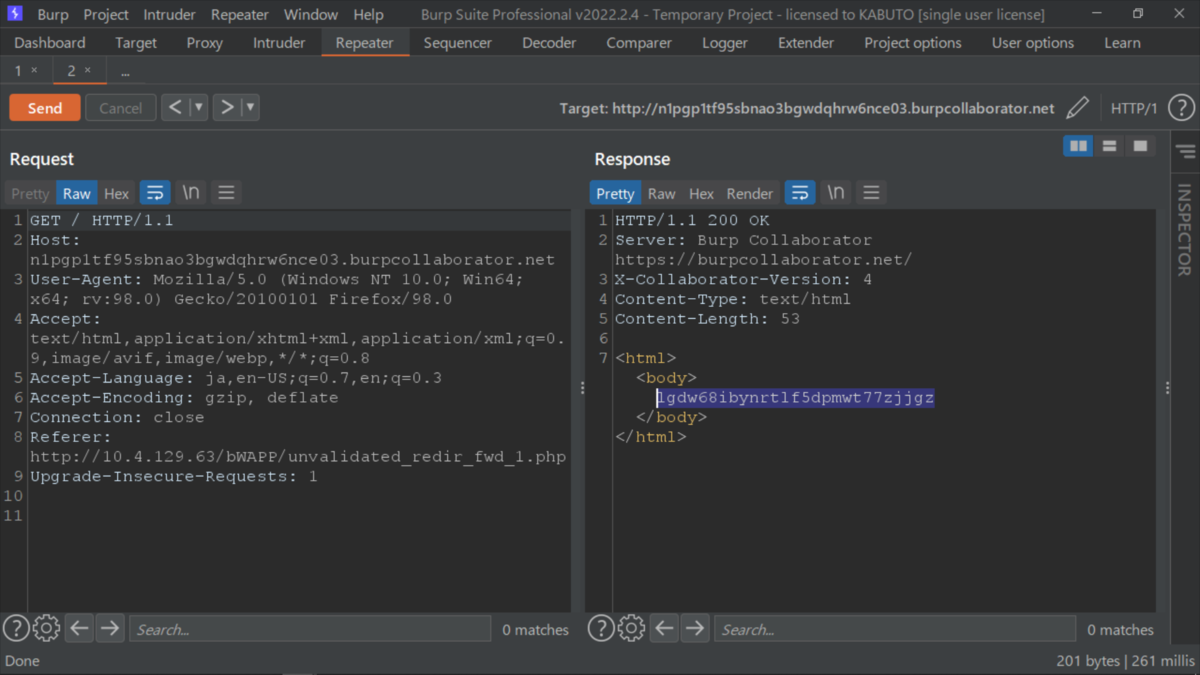Toggle show non-printable chars in Request panel
The width and height of the screenshot is (1200, 675).
coord(190,193)
